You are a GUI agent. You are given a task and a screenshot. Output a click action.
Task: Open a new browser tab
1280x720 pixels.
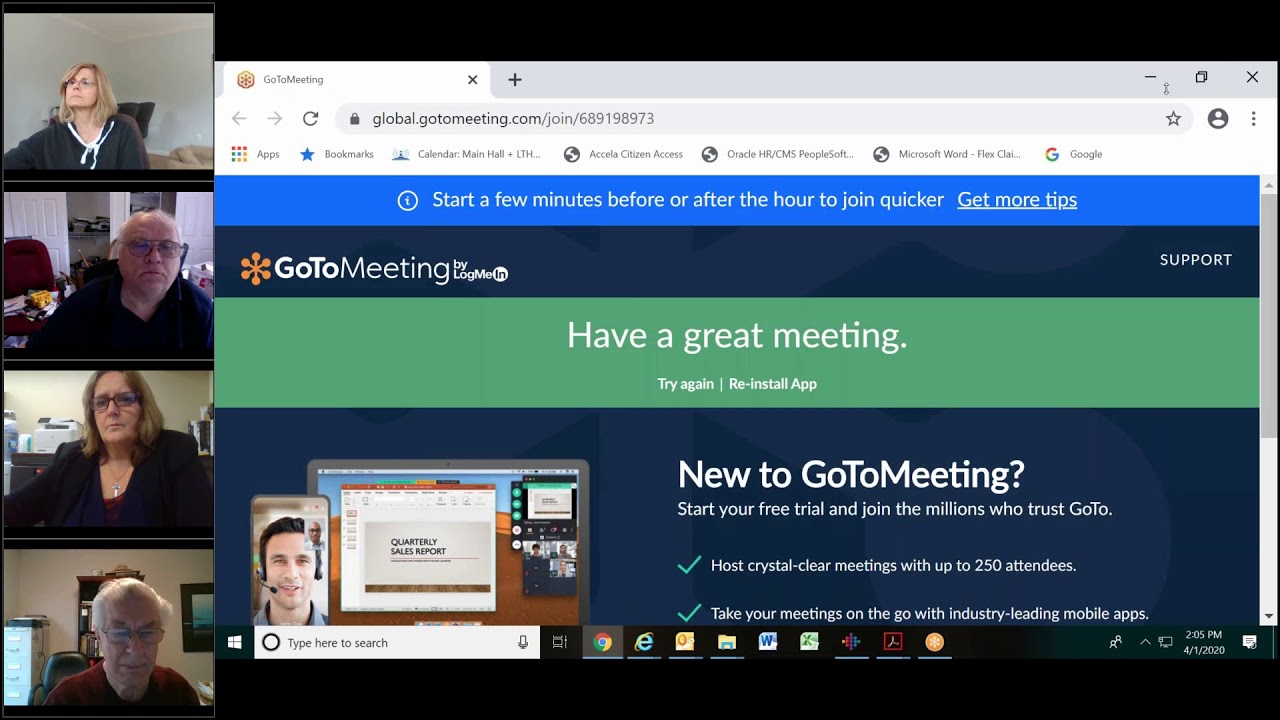pos(514,80)
